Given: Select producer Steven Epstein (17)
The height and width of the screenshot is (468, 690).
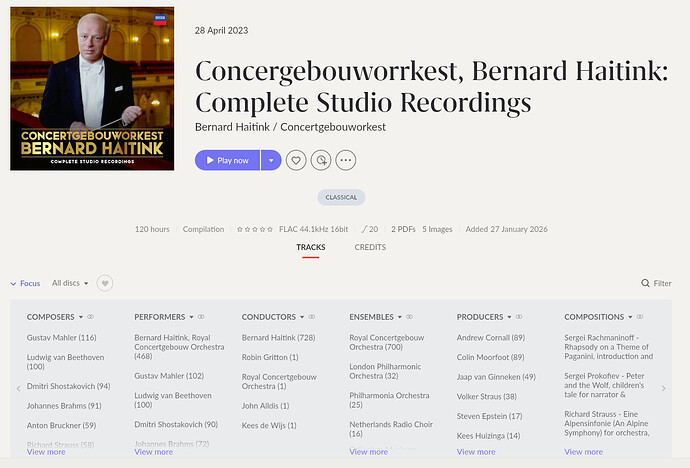Looking at the screenshot, I should pyautogui.click(x=489, y=416).
